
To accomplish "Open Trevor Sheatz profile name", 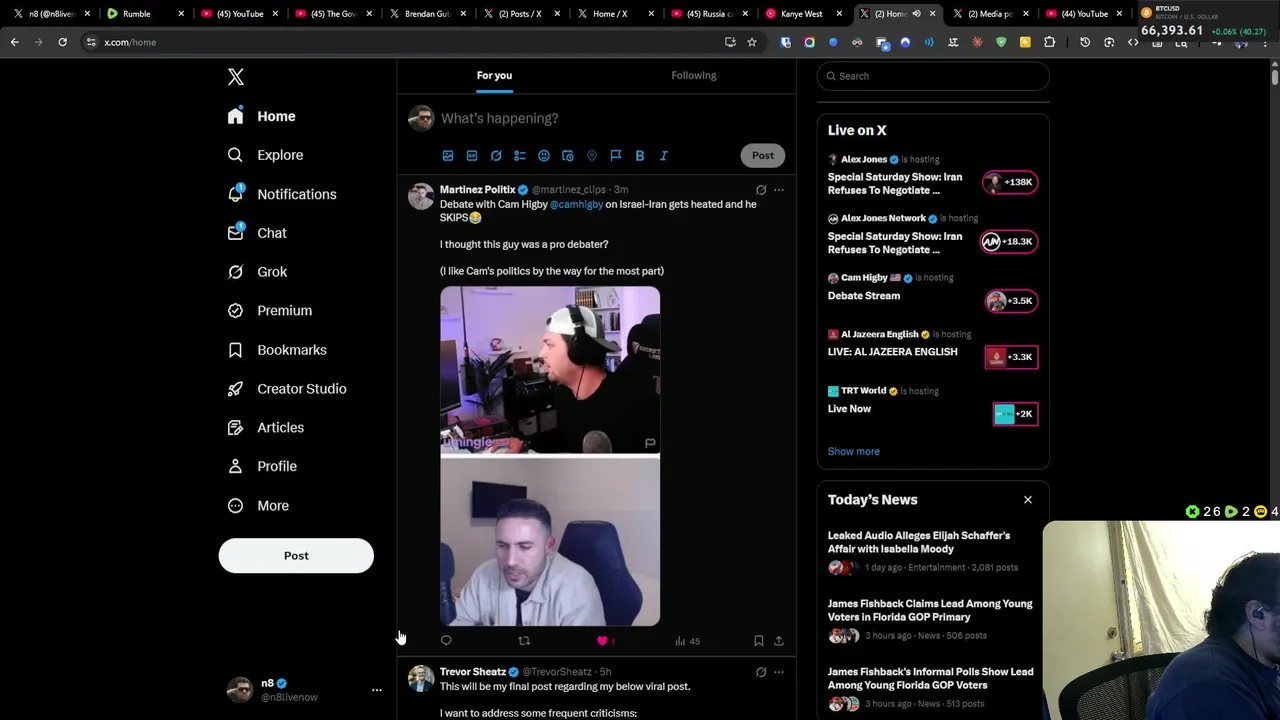I will click(x=472, y=672).
